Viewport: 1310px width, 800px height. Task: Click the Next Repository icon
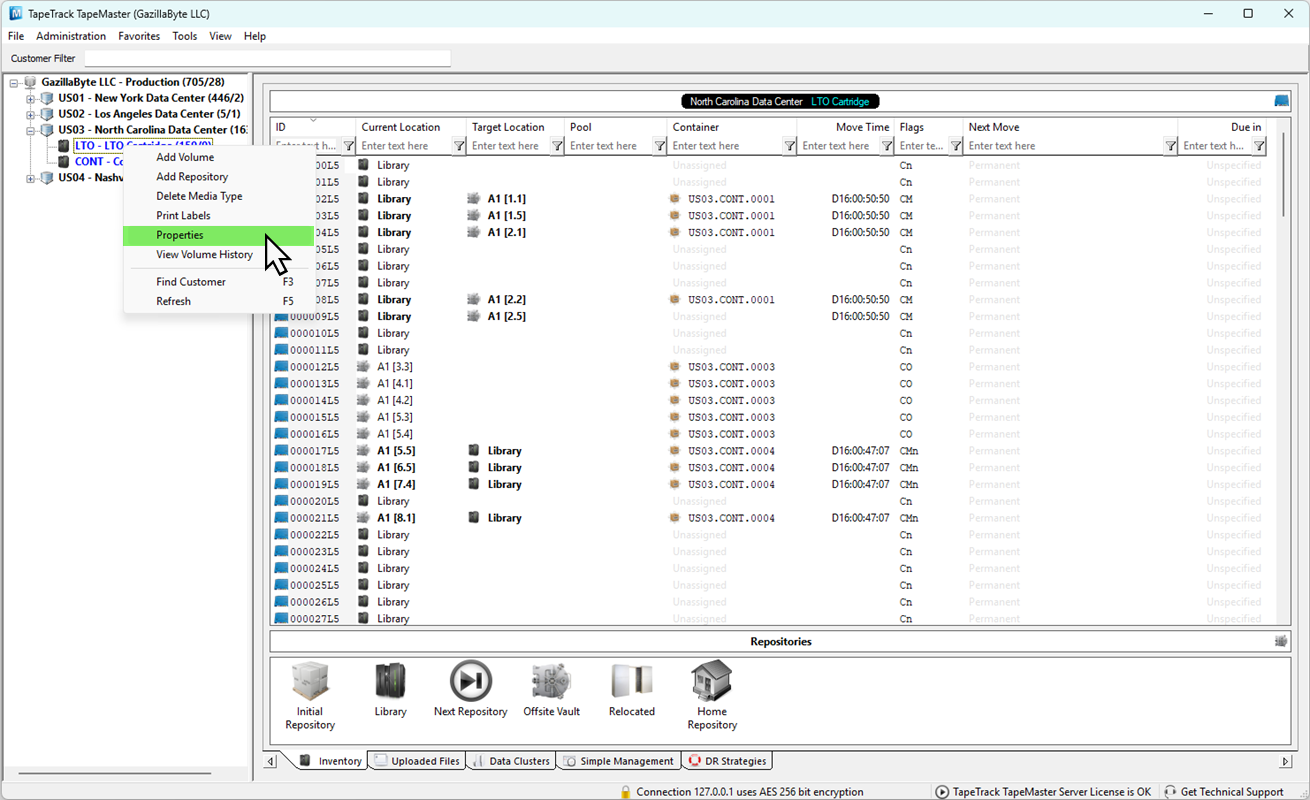[x=470, y=681]
